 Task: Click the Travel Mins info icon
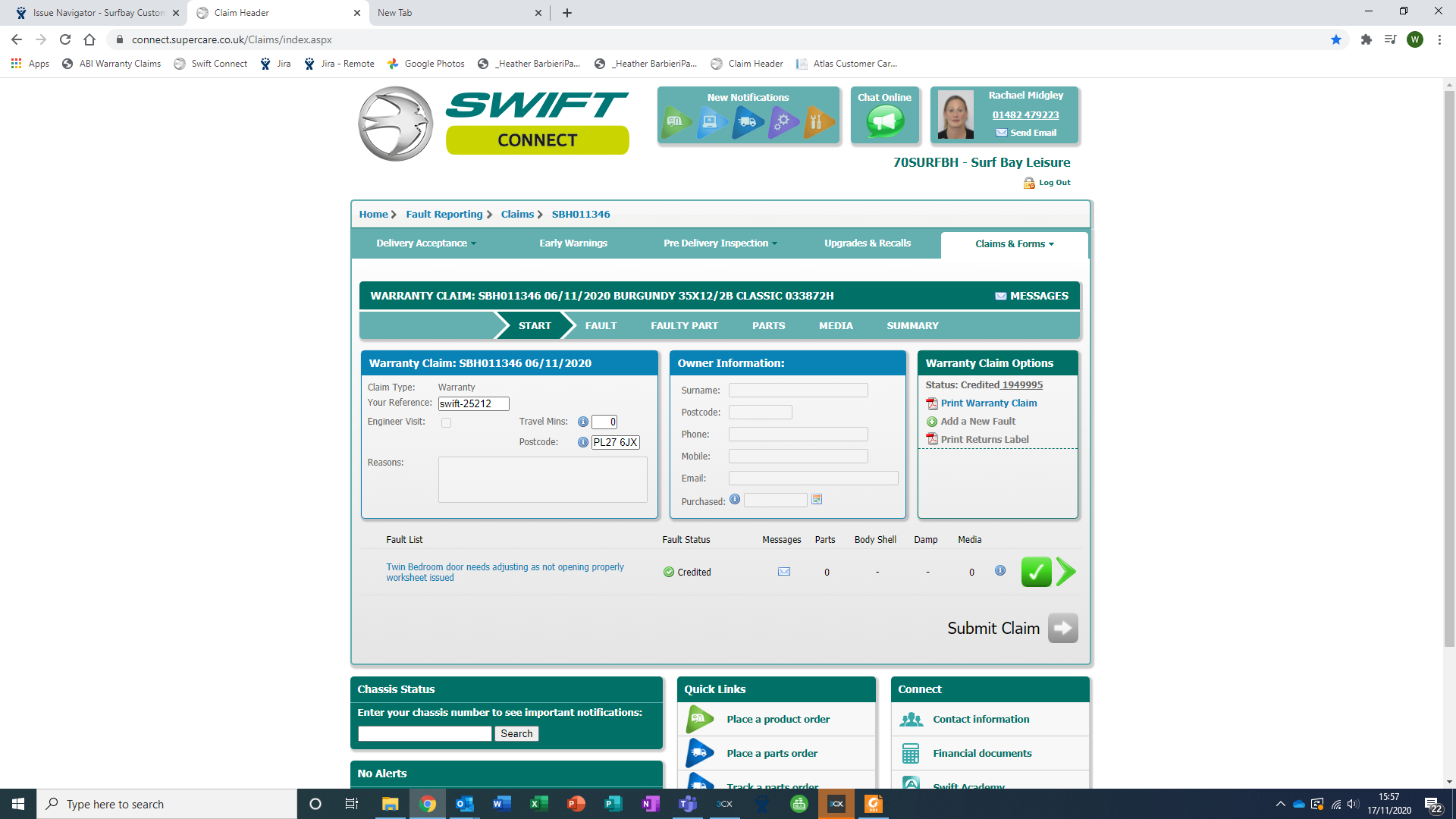click(x=582, y=422)
